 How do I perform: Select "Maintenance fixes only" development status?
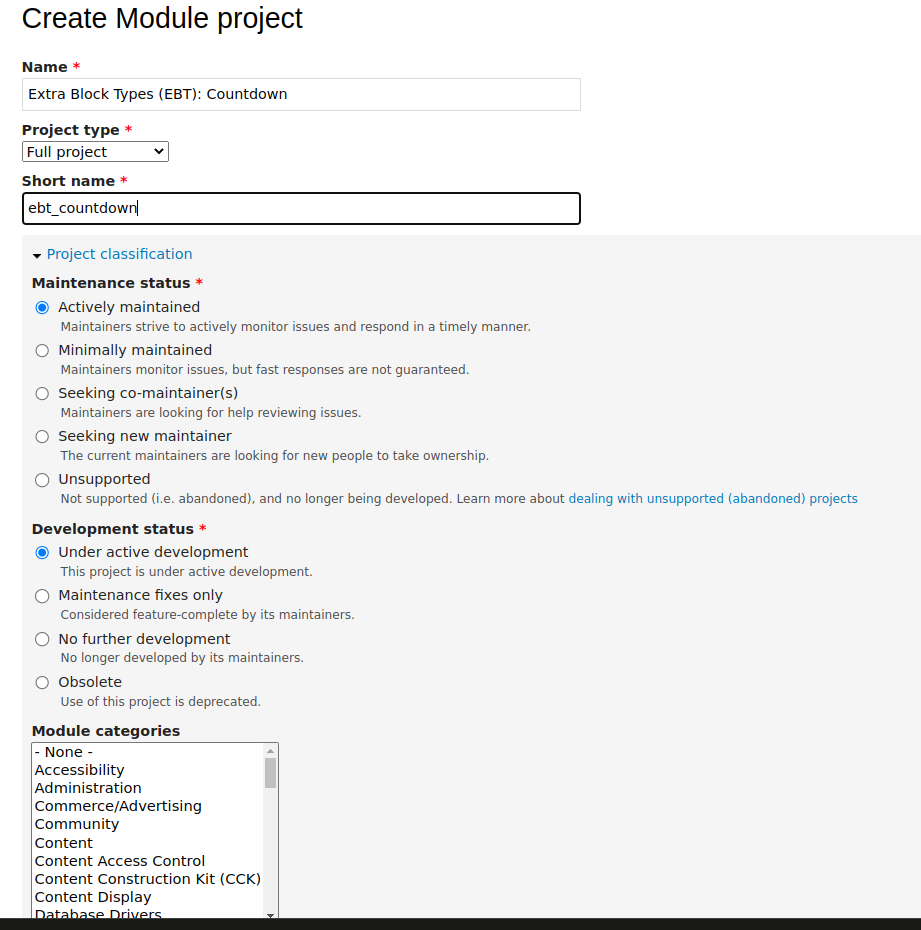pos(41,595)
